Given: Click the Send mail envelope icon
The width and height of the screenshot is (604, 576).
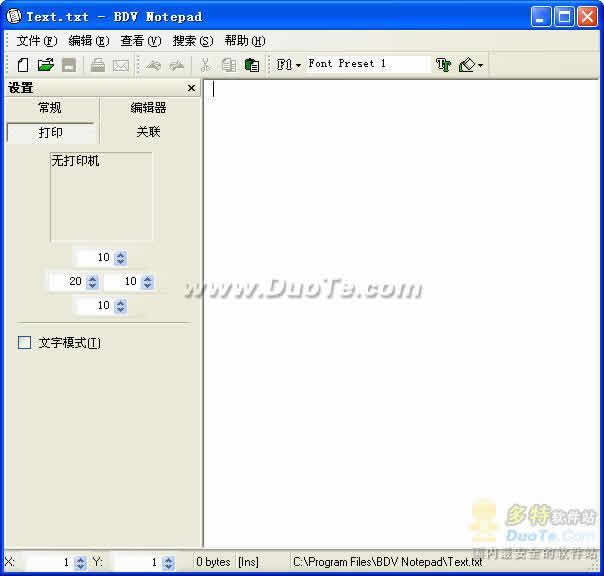Looking at the screenshot, I should pos(120,65).
